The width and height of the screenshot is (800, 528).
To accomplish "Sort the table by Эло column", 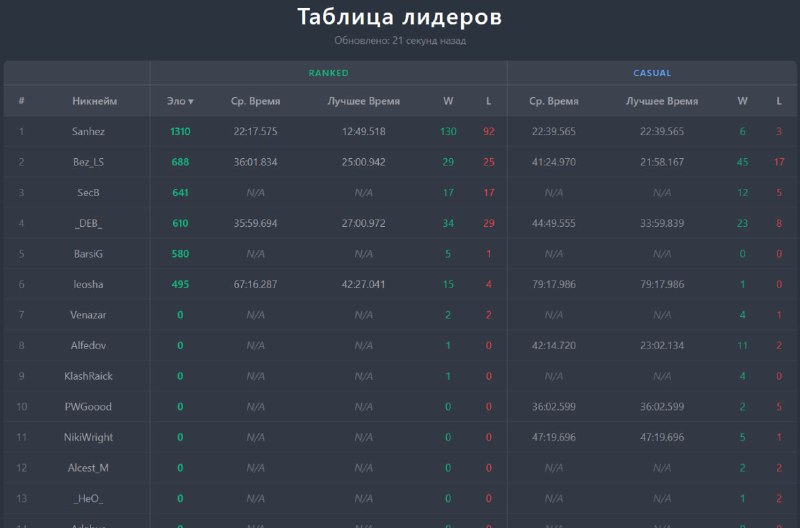I will (180, 101).
